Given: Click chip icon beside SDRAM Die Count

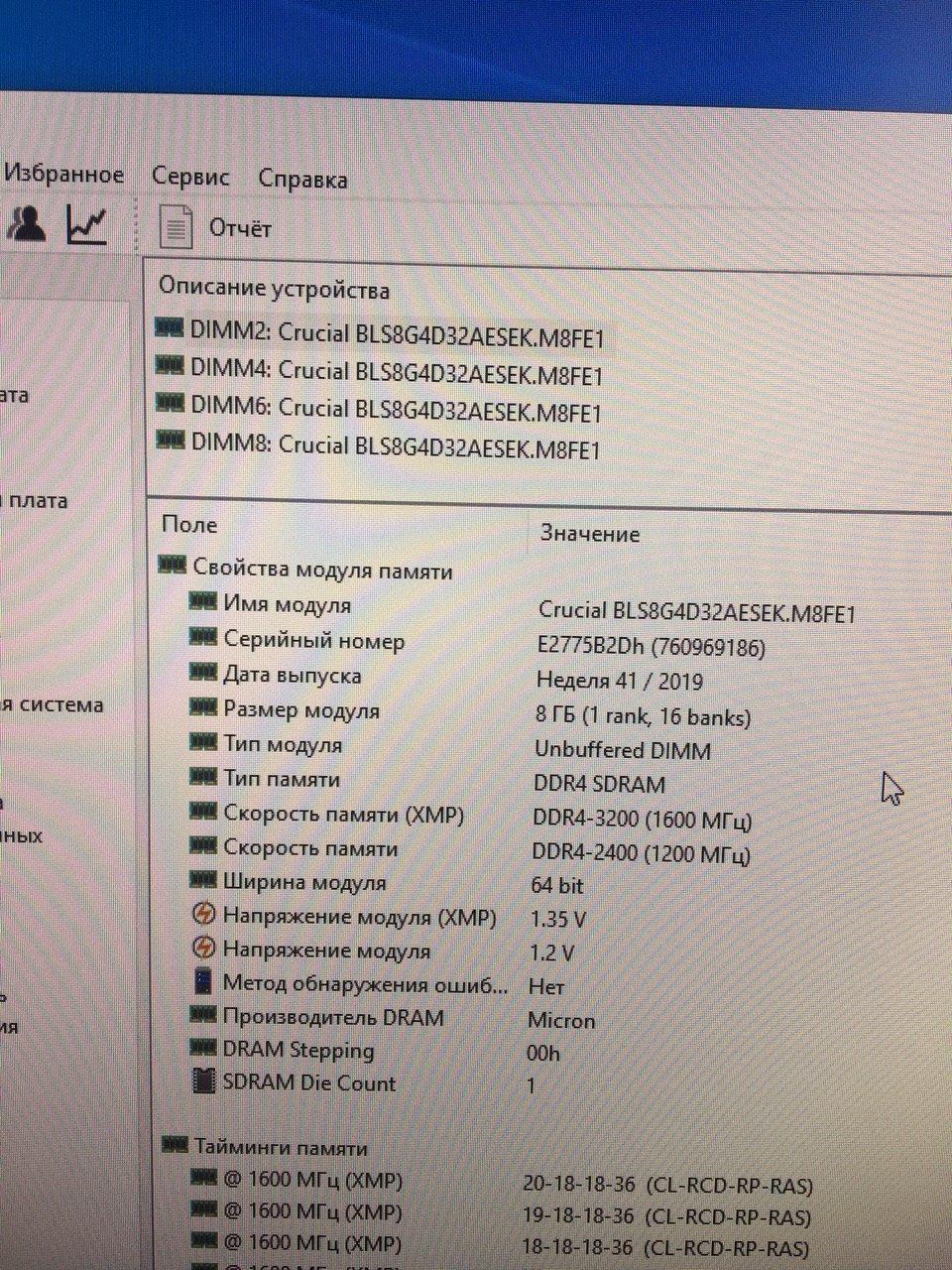Looking at the screenshot, I should click(203, 1081).
